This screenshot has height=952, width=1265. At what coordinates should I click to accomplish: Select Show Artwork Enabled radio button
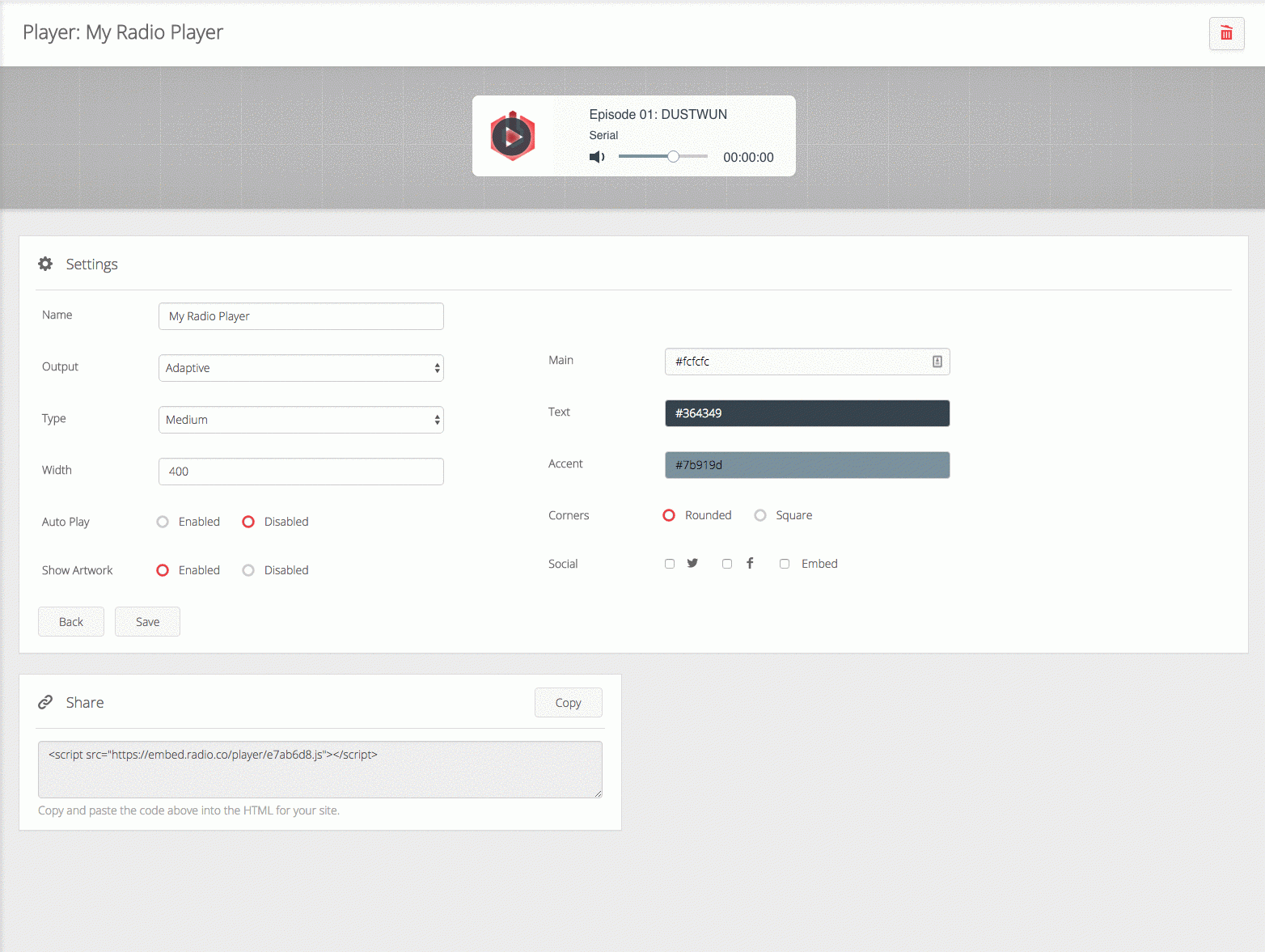(x=163, y=570)
